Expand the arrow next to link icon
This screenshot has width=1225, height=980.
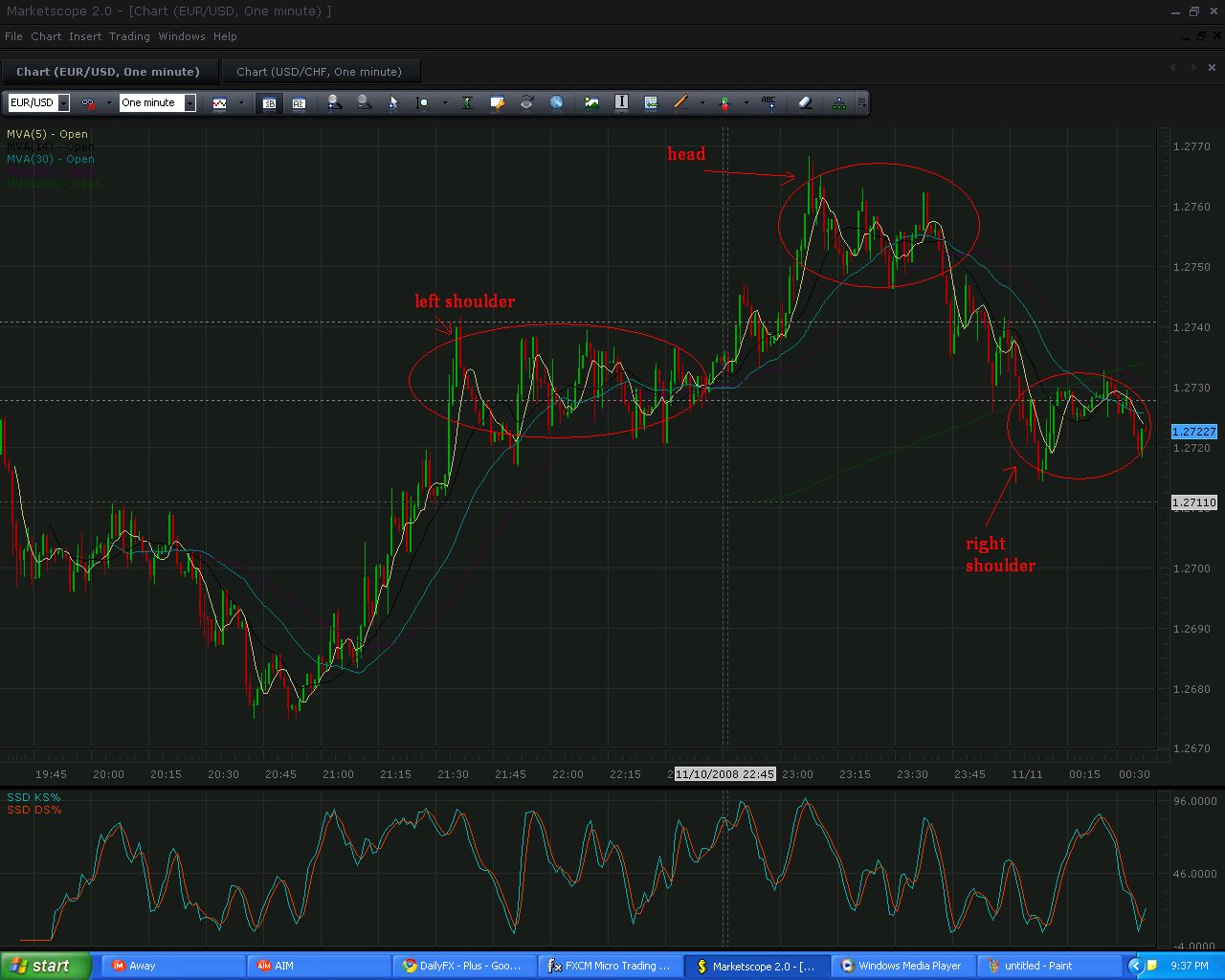[109, 102]
